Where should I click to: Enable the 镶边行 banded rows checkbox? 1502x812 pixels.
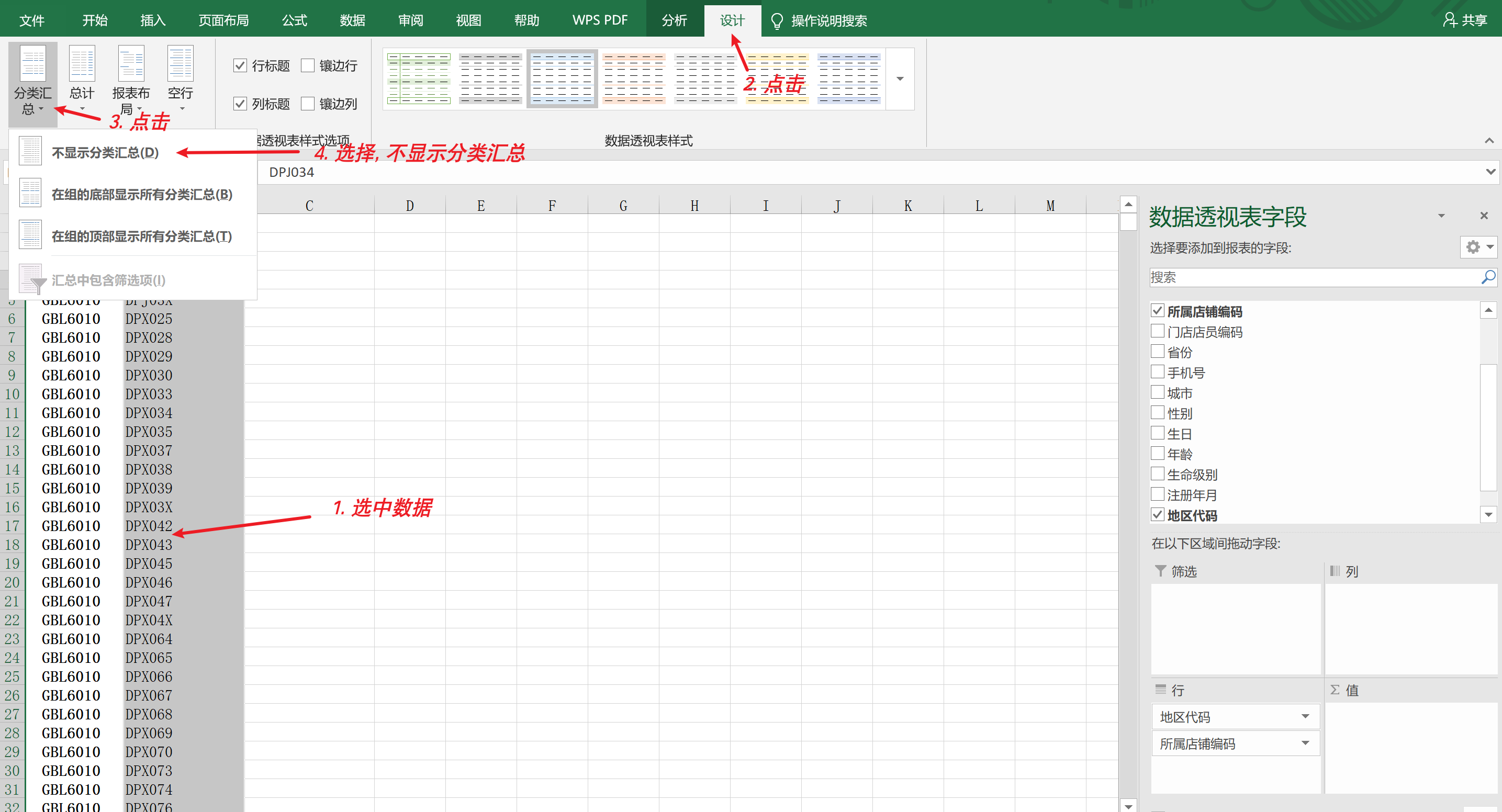(x=308, y=65)
